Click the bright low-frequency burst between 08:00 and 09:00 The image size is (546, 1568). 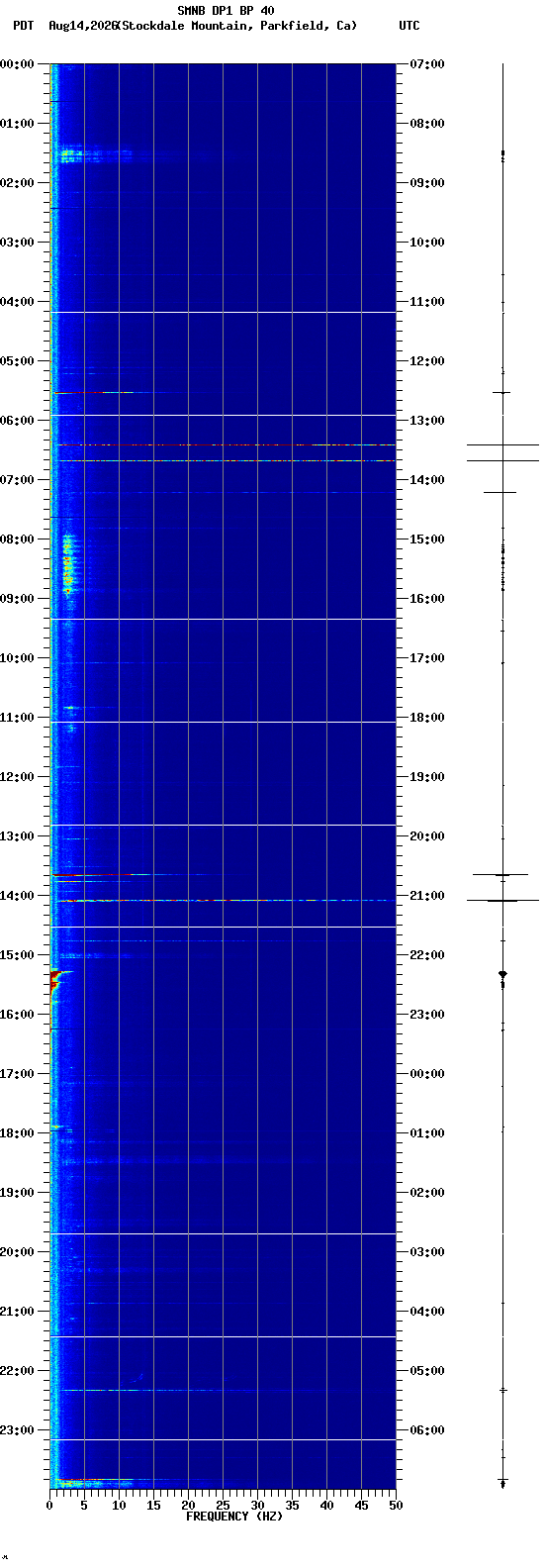pos(68,564)
